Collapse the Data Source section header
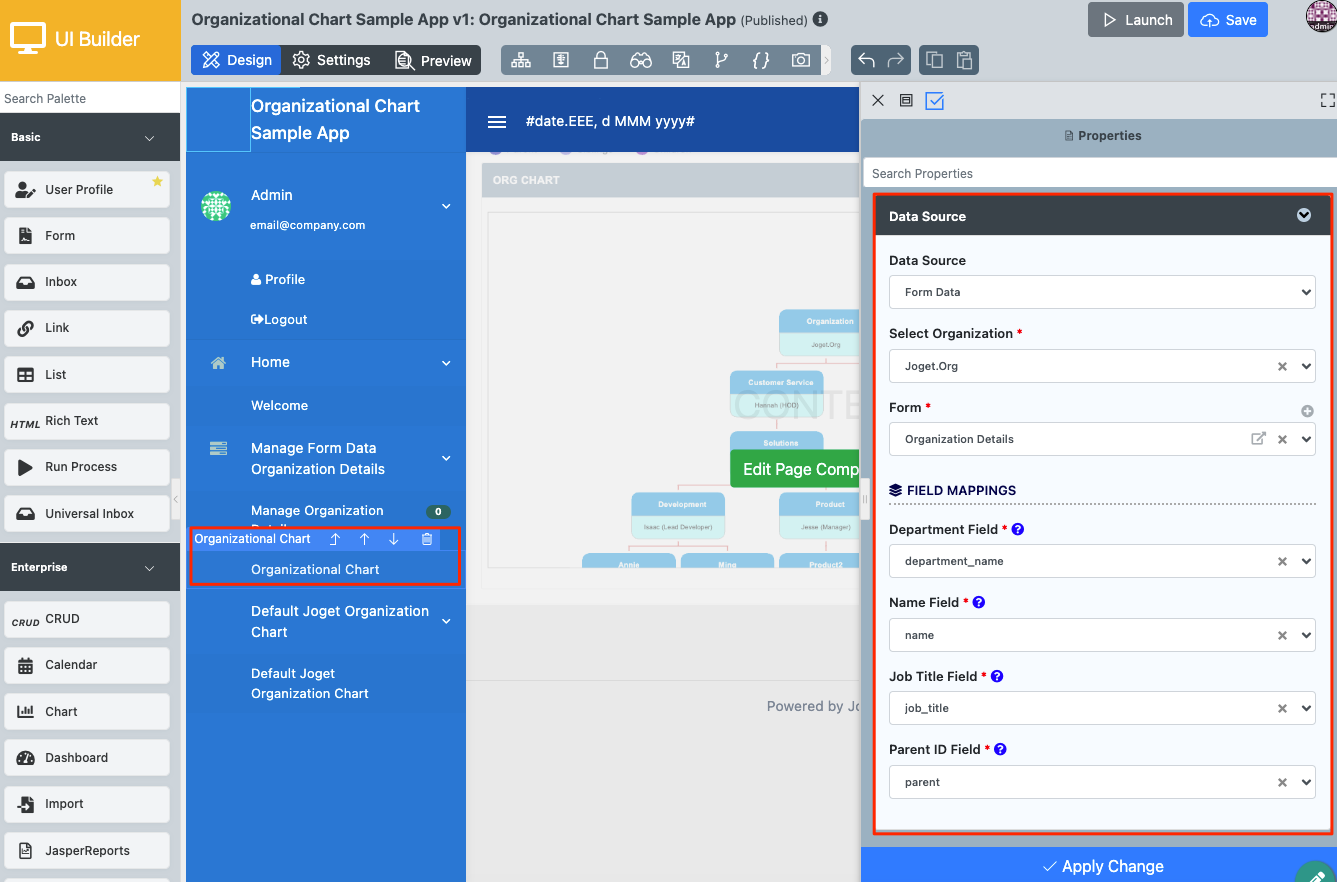Viewport: 1337px width, 882px height. click(1303, 215)
